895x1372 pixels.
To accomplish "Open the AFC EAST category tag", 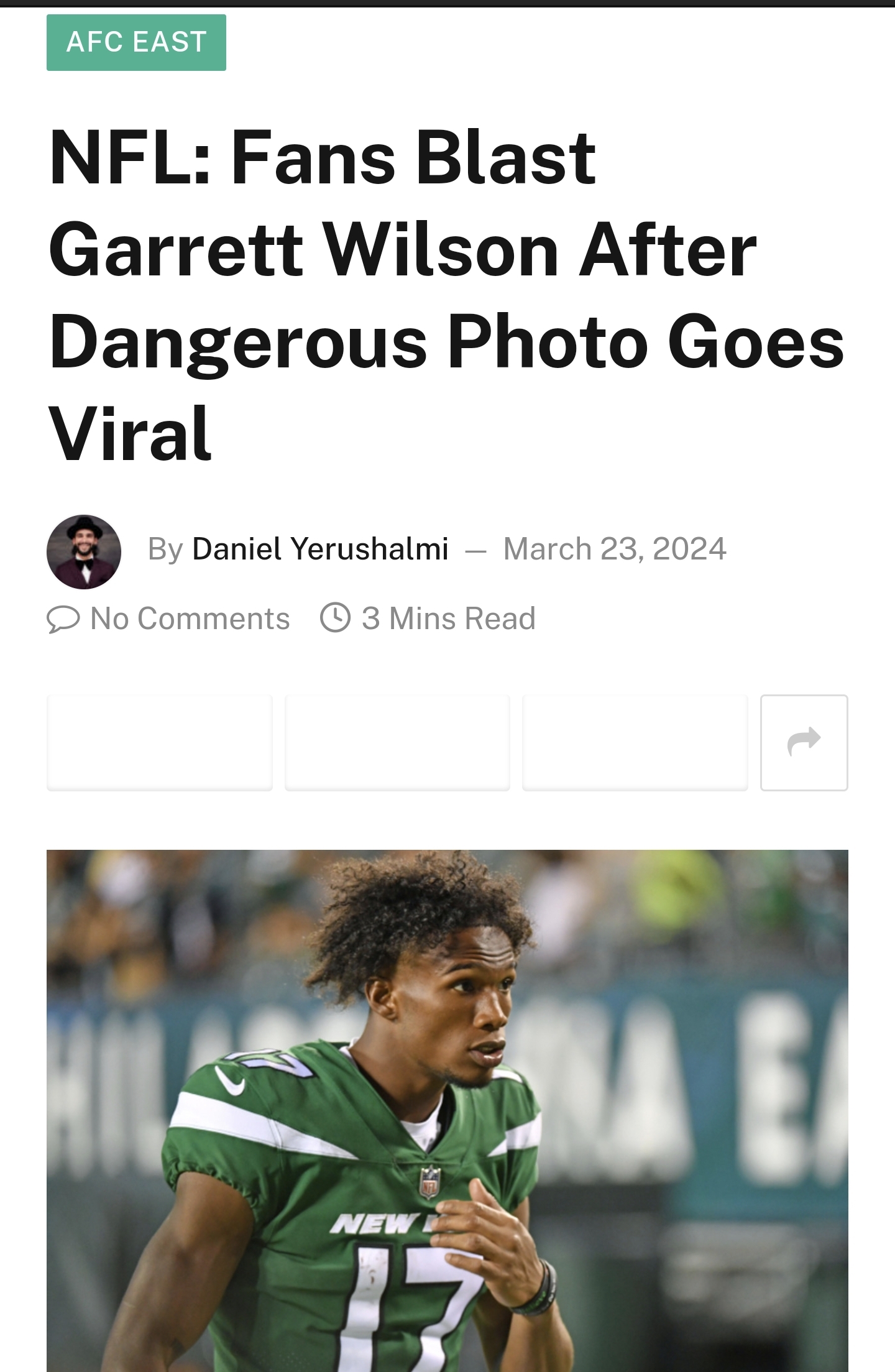I will coord(136,42).
